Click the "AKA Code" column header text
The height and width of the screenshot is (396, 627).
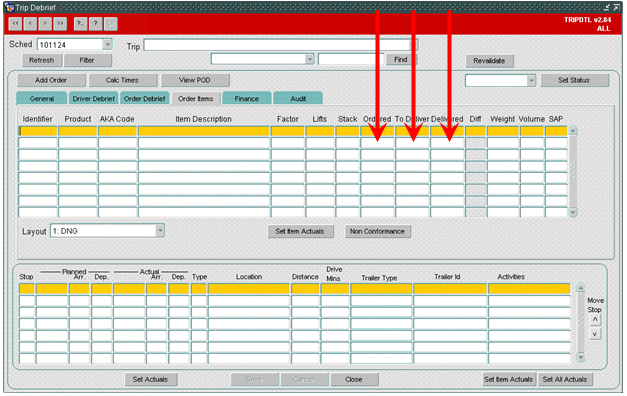[117, 119]
